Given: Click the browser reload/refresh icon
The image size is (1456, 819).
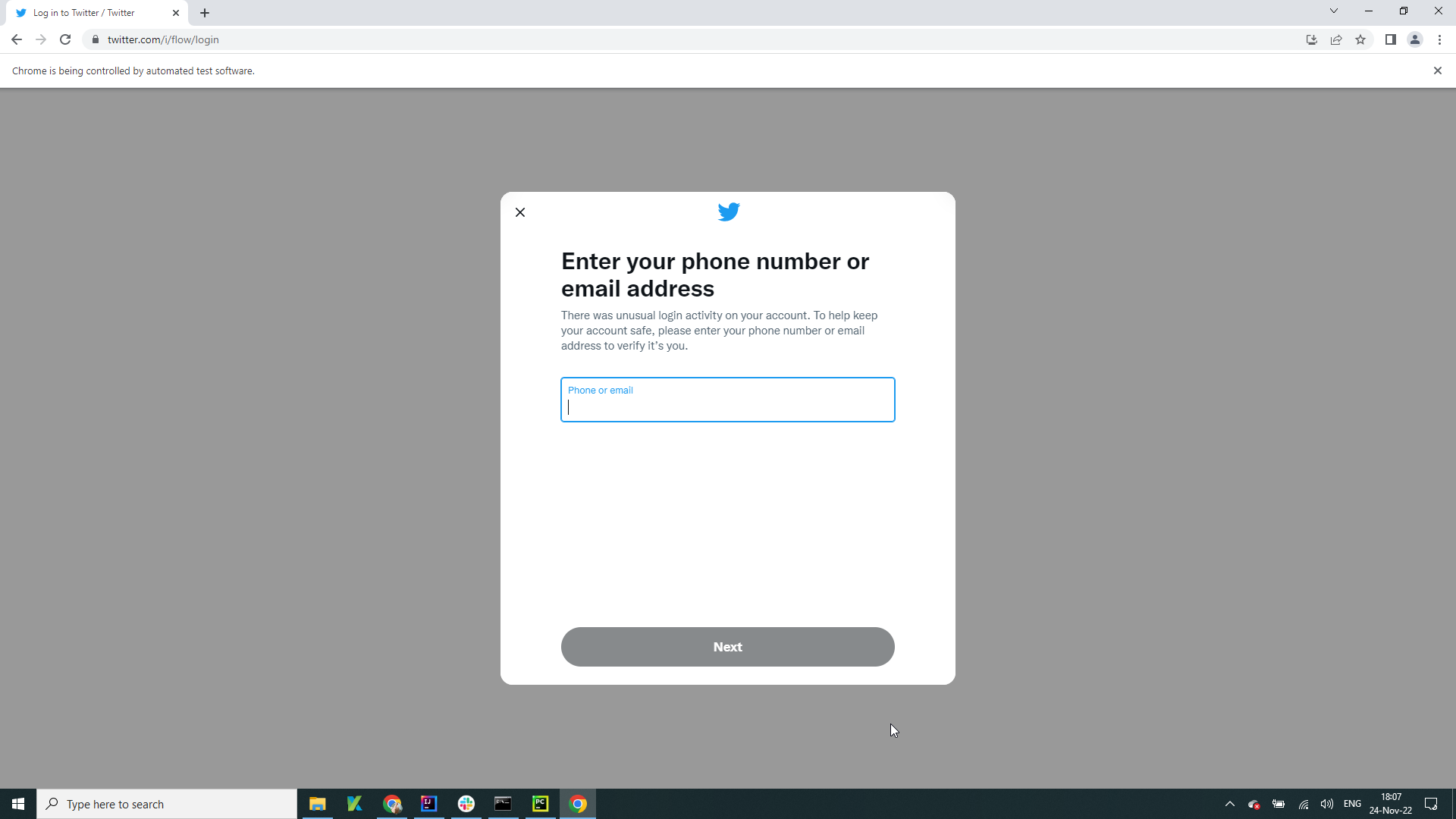Looking at the screenshot, I should tap(66, 39).
